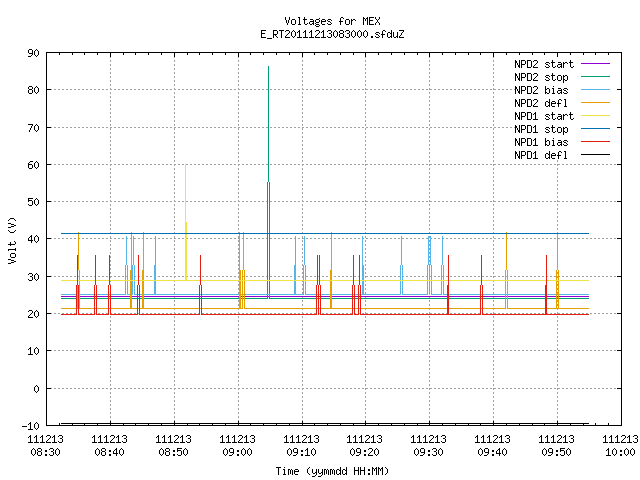Click the red NPD1 bias legend line
Image resolution: width=640 pixels, height=480 pixels.
click(x=595, y=142)
